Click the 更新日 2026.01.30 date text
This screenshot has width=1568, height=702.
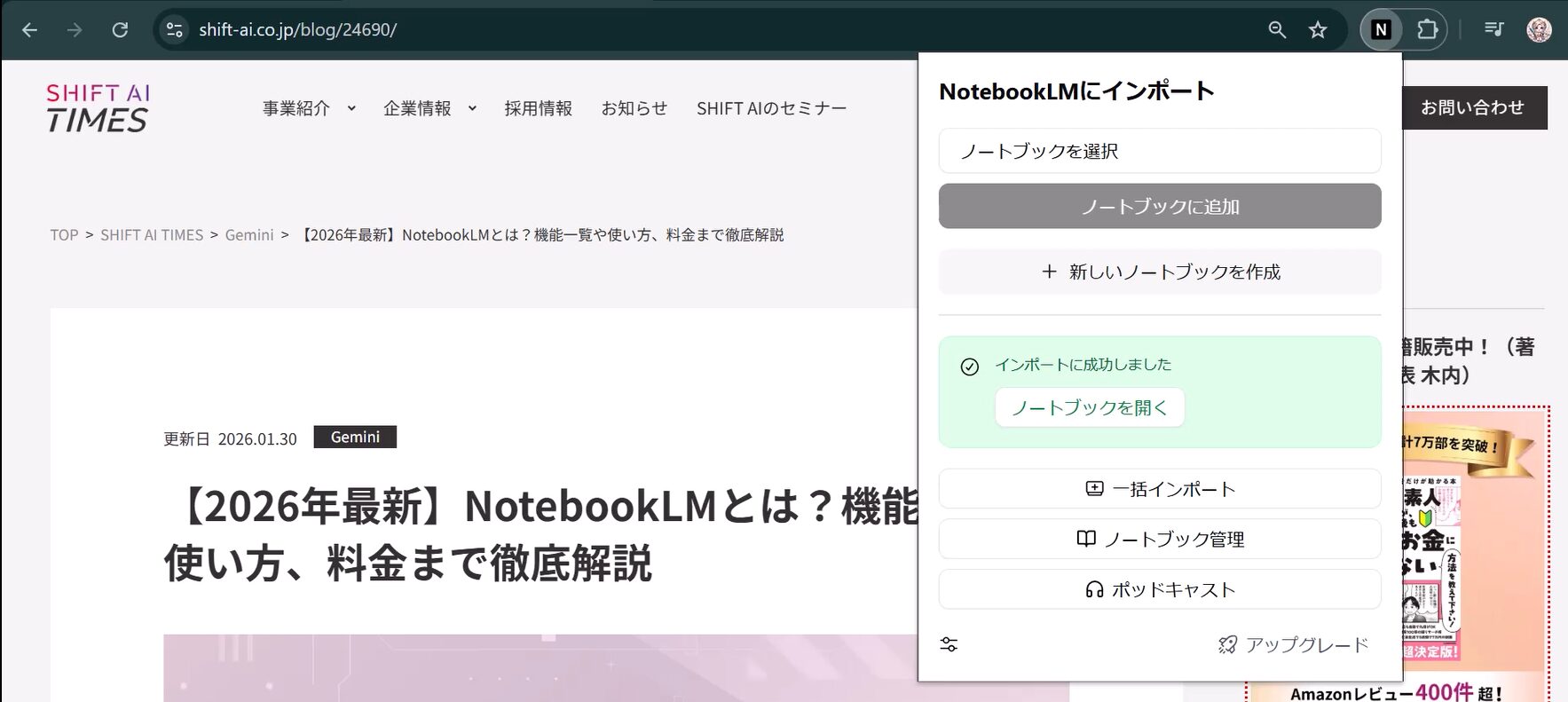tap(230, 438)
